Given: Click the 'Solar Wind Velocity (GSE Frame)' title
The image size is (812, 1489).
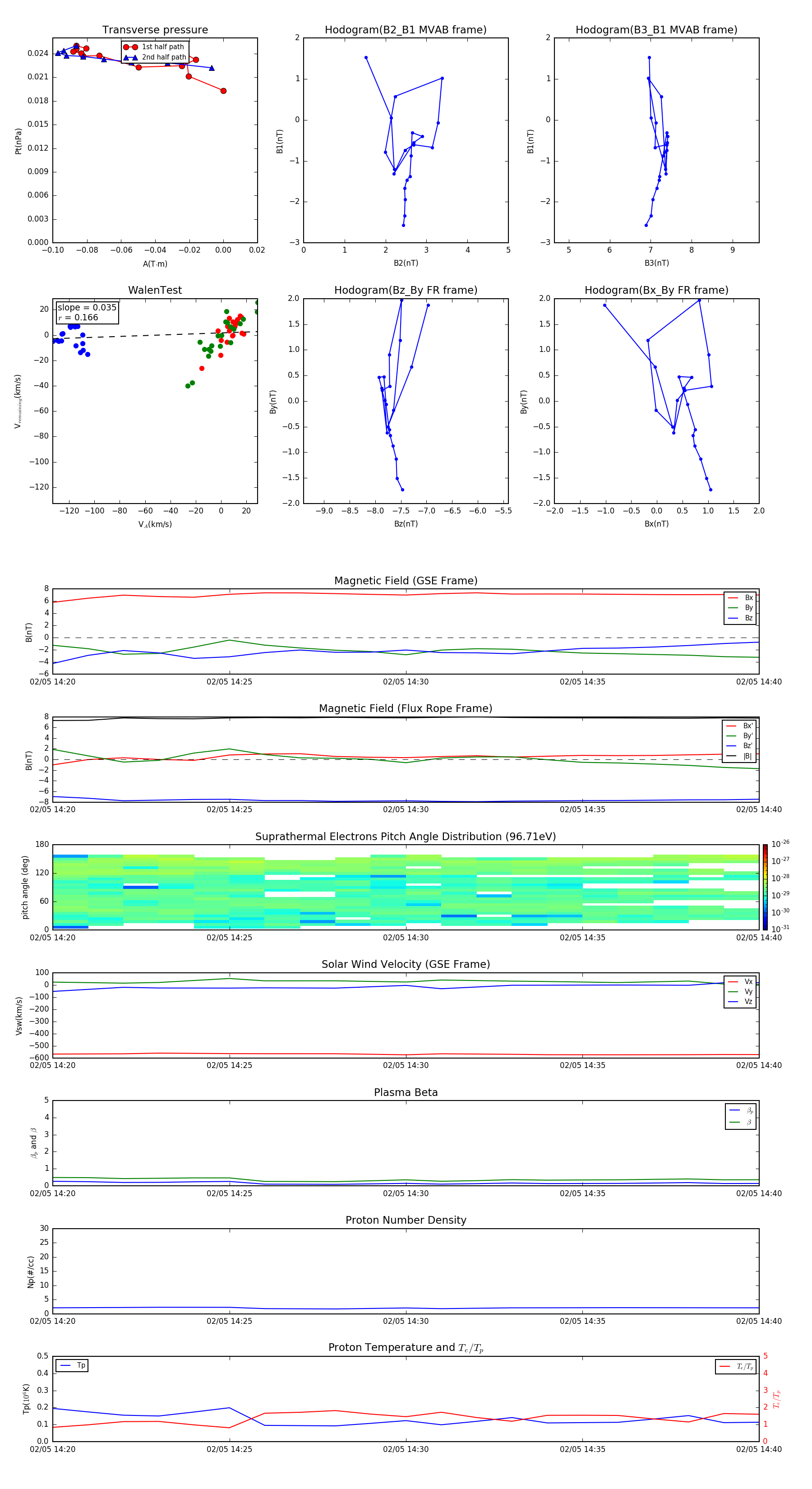Looking at the screenshot, I should [406, 964].
